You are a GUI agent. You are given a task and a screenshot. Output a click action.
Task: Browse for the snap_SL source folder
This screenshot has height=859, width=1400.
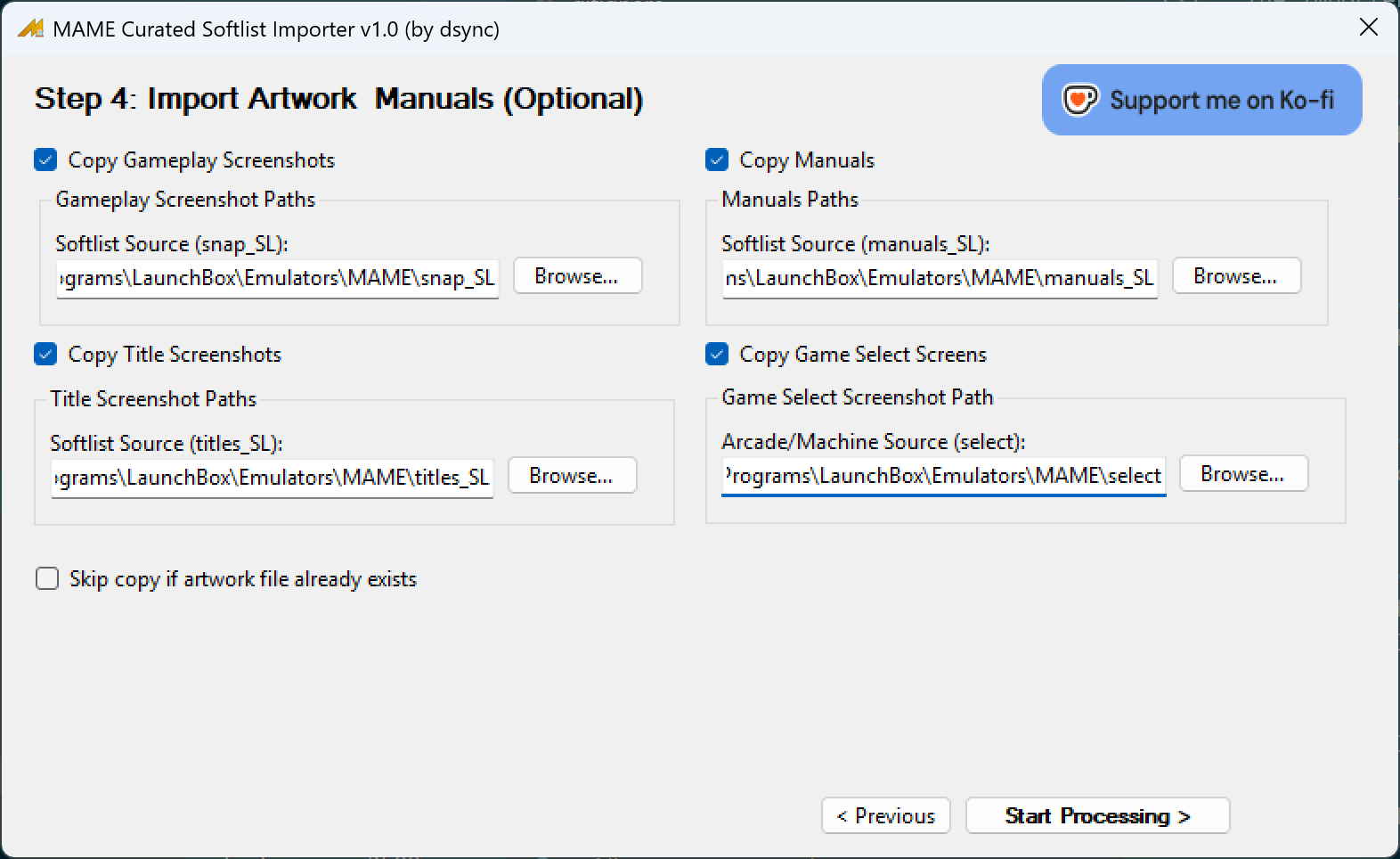(577, 276)
